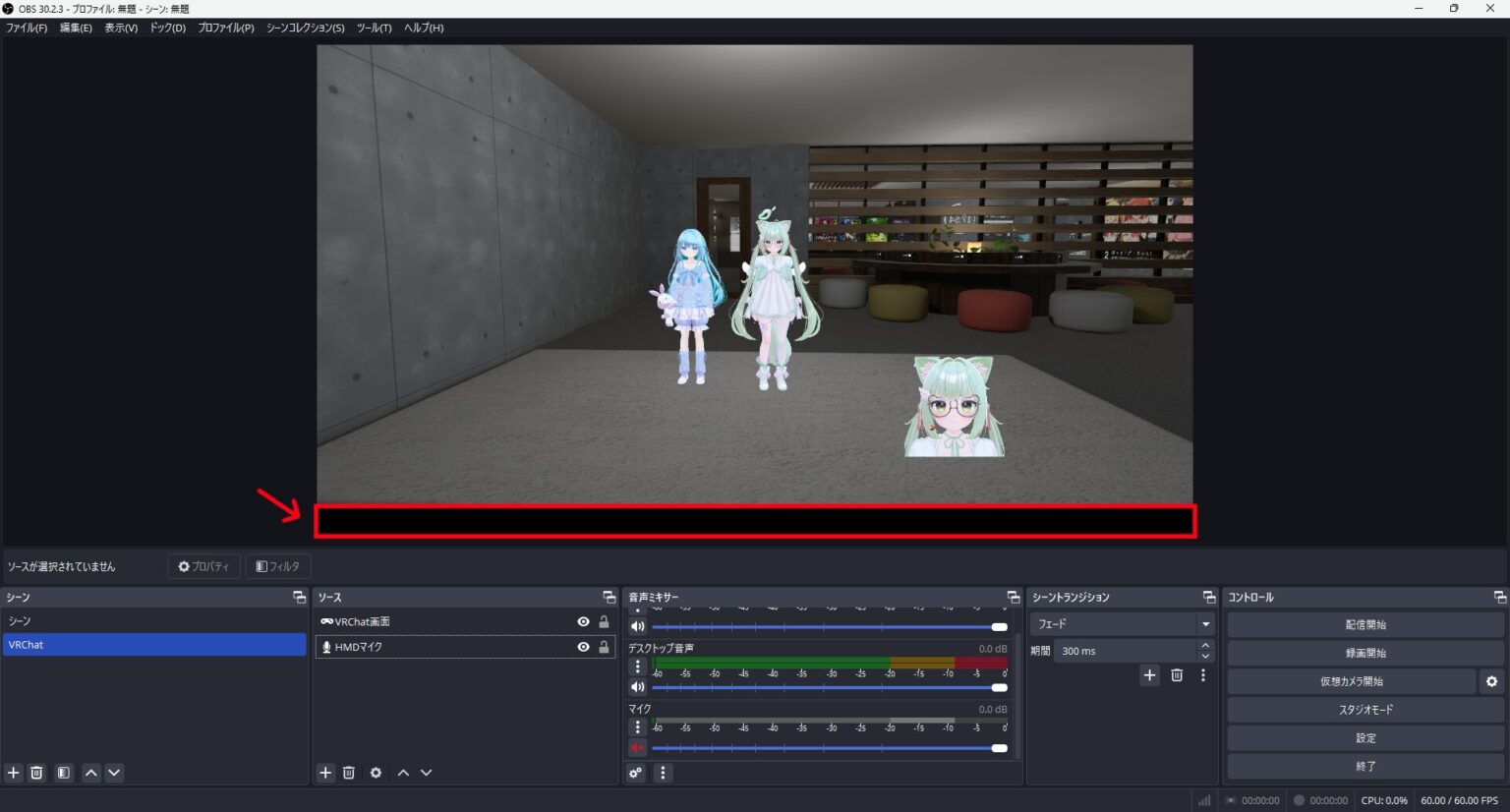Start streaming with 配信開始 button
Viewport: 1510px width, 812px height.
[1365, 623]
